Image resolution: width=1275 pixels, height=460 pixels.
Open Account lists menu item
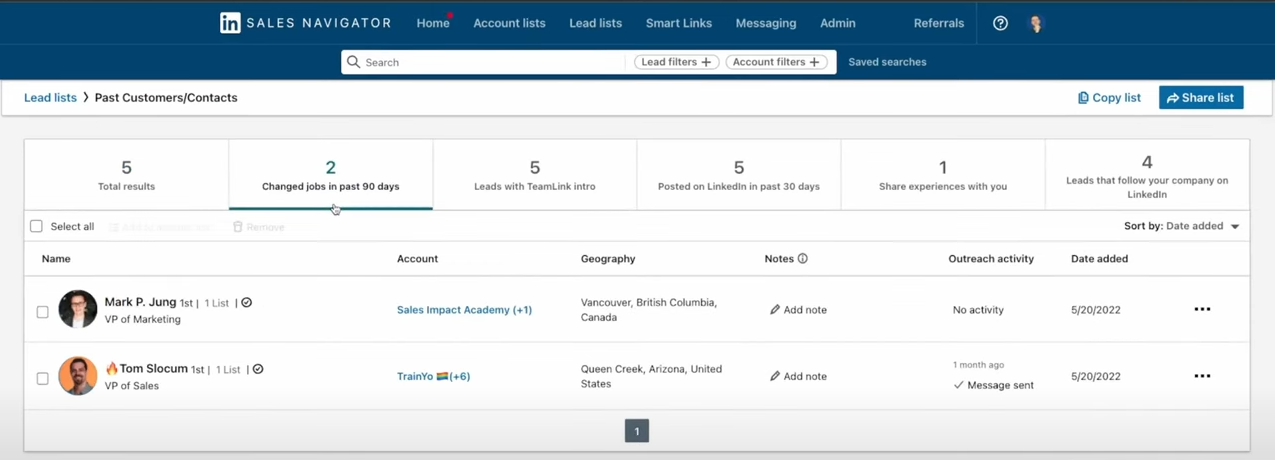coord(509,23)
